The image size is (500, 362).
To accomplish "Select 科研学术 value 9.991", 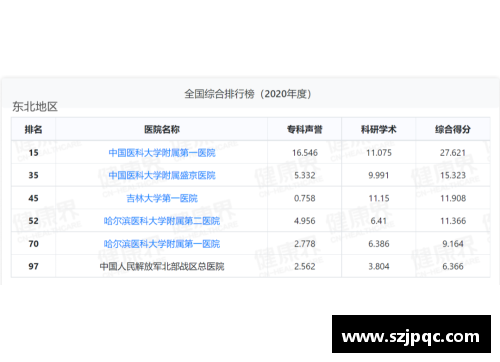I will coord(379,175).
